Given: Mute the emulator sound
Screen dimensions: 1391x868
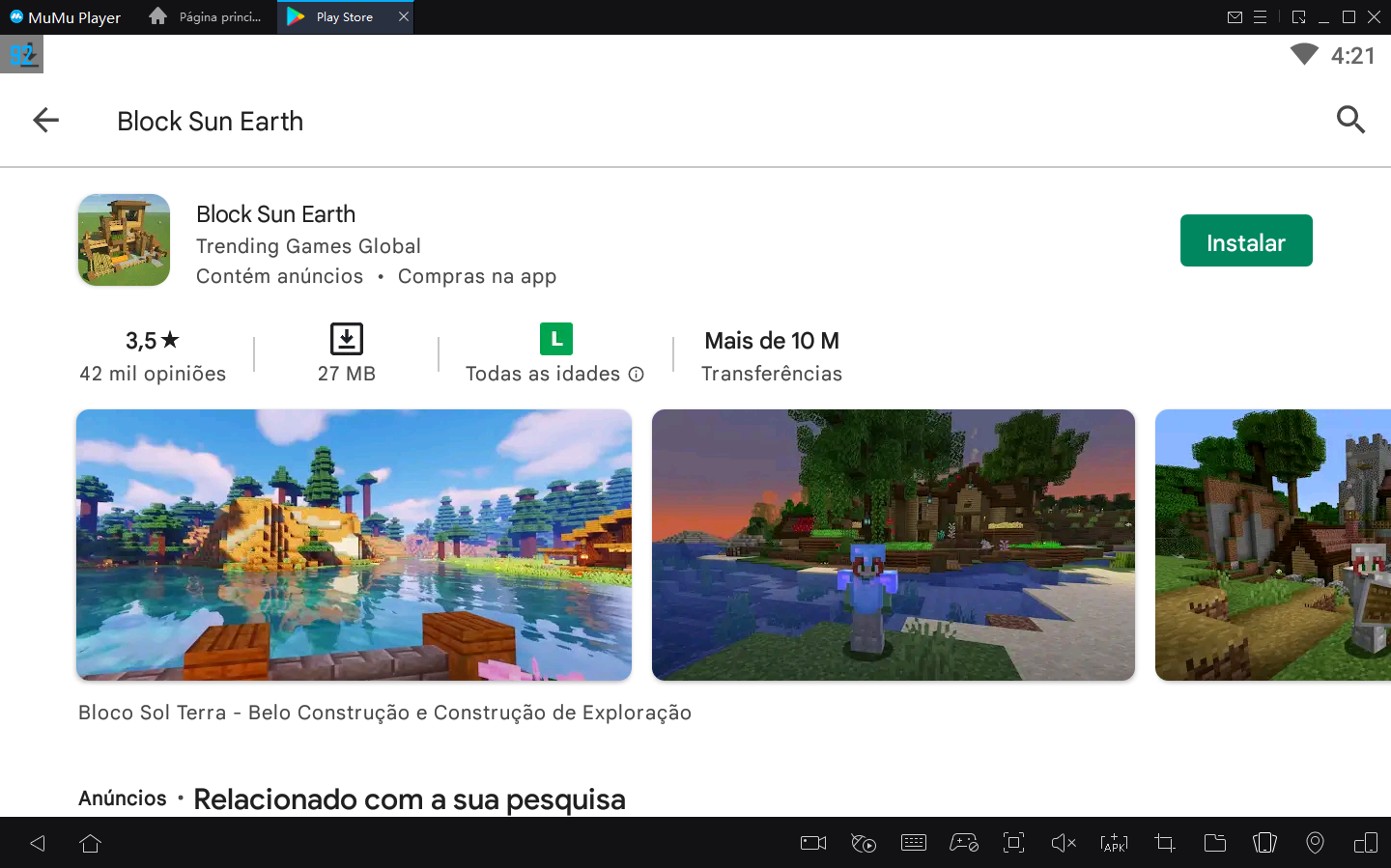Looking at the screenshot, I should [x=1064, y=843].
